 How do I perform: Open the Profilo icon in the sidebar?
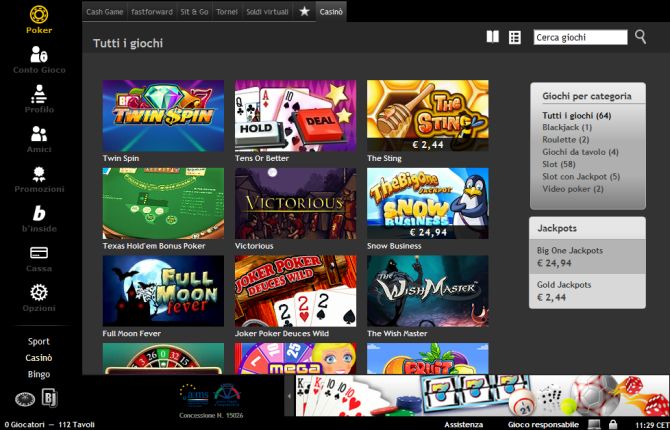(39, 94)
